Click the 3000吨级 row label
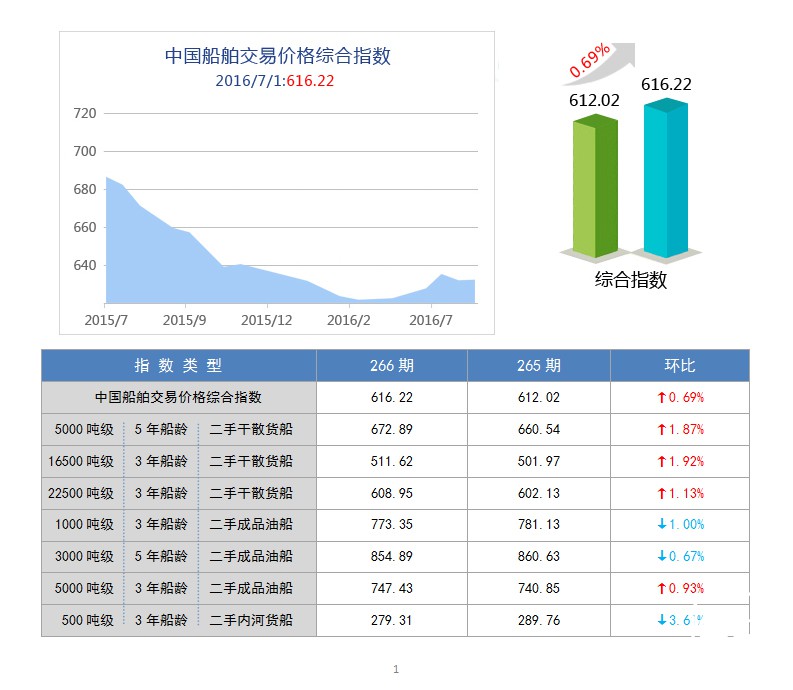The image size is (793, 690). 84,556
